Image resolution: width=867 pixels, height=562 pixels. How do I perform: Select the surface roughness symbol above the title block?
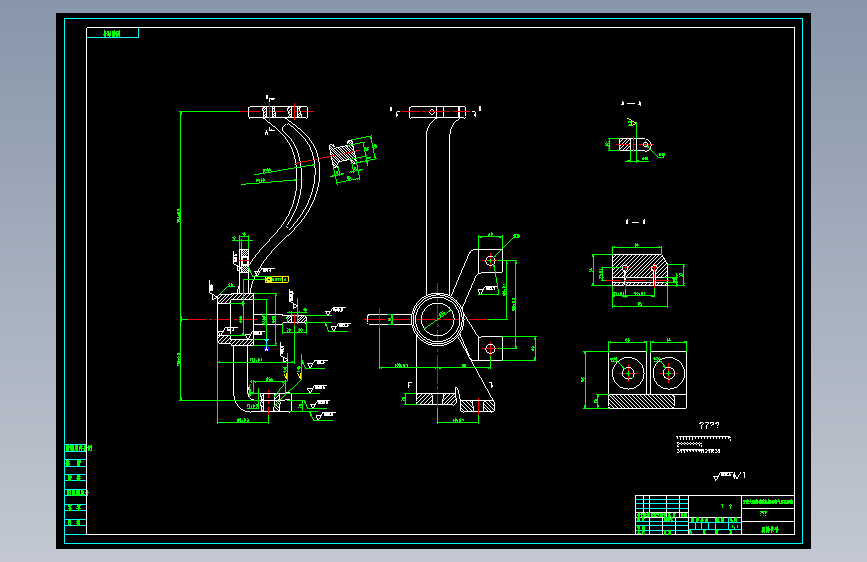[x=729, y=476]
